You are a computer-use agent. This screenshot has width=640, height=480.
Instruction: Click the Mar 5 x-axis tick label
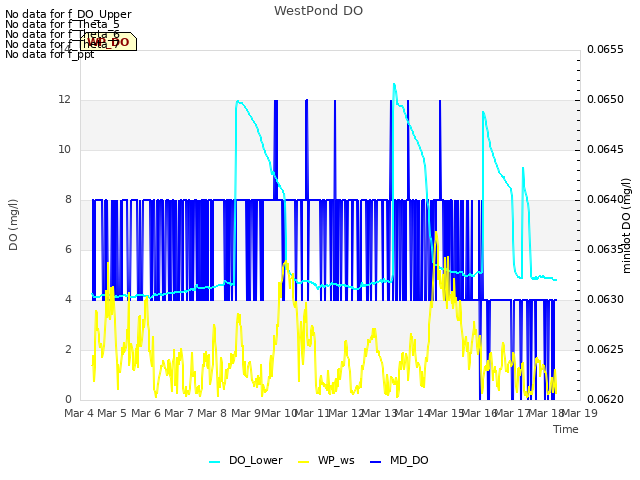click(112, 413)
